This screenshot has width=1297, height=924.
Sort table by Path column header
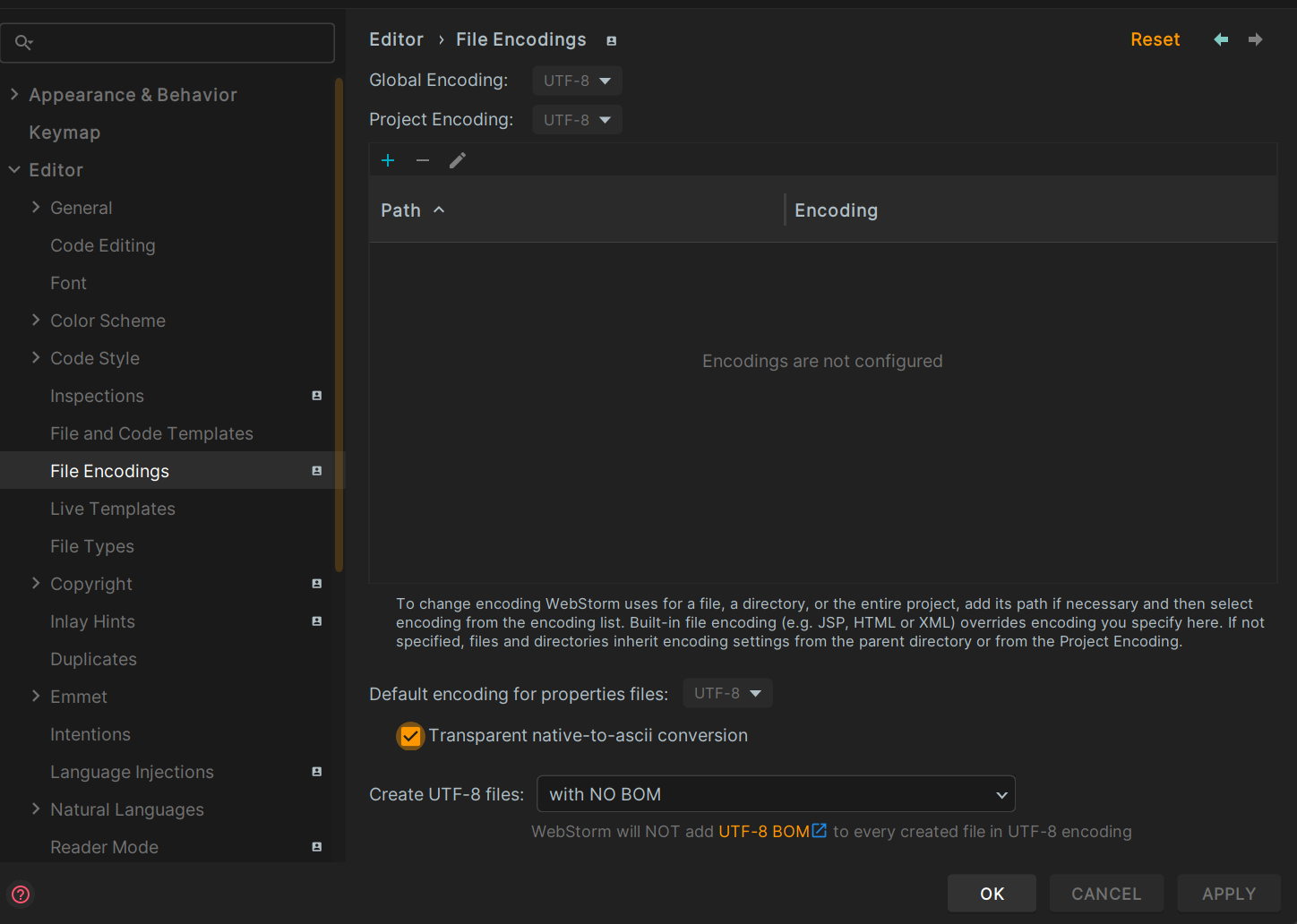tap(576, 210)
